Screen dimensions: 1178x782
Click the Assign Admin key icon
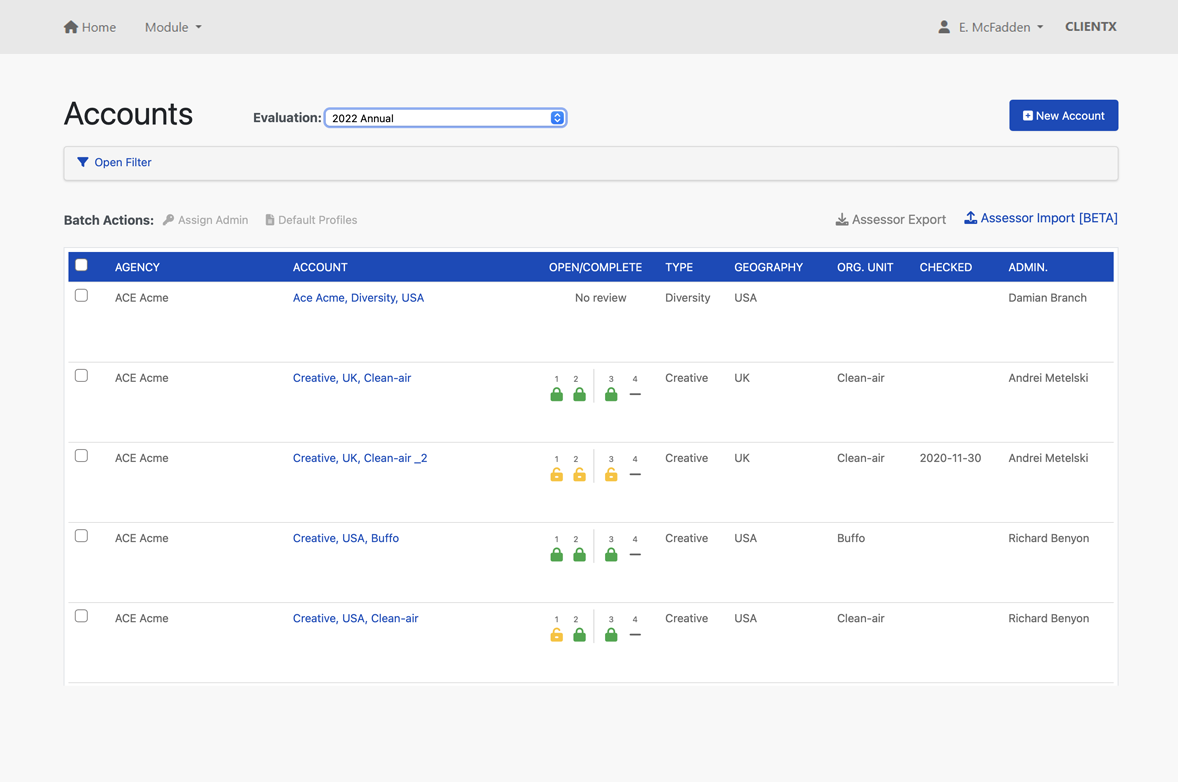coord(168,220)
